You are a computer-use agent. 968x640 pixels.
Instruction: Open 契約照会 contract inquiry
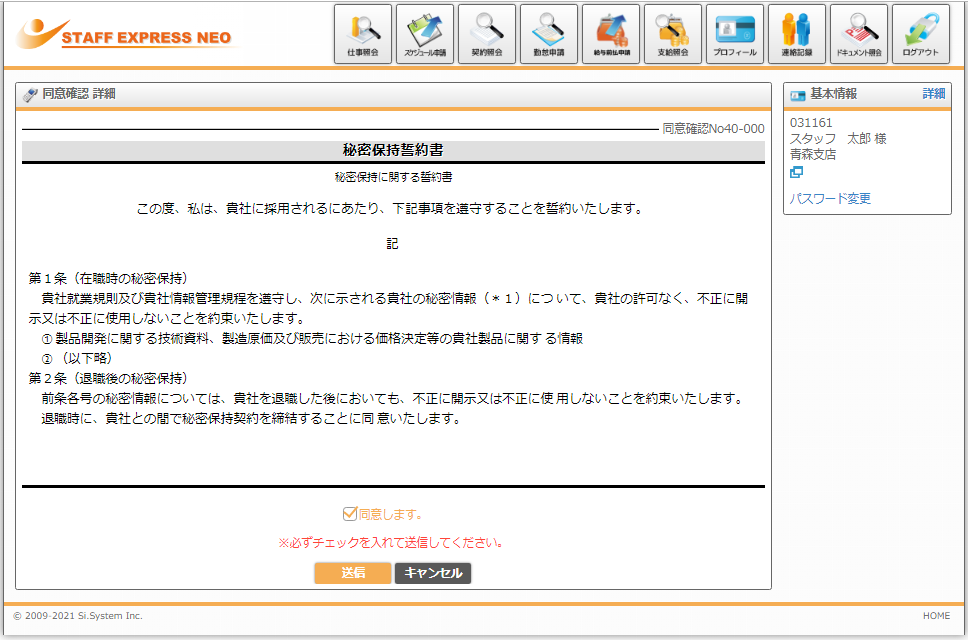[x=487, y=33]
